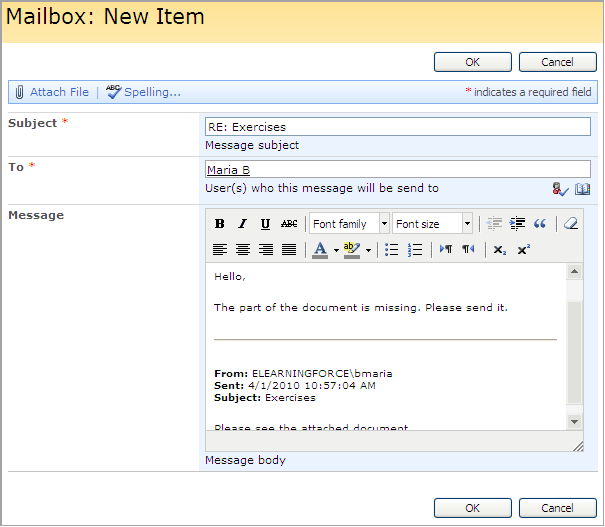
Task: Insert a bulleted list
Action: (x=392, y=250)
